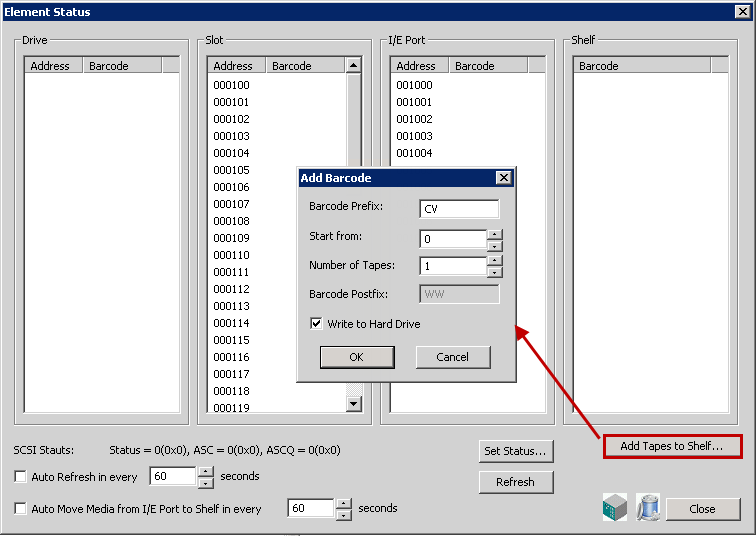Image resolution: width=756 pixels, height=536 pixels.
Task: Click Barcode column header in I/E Port list
Action: click(488, 66)
